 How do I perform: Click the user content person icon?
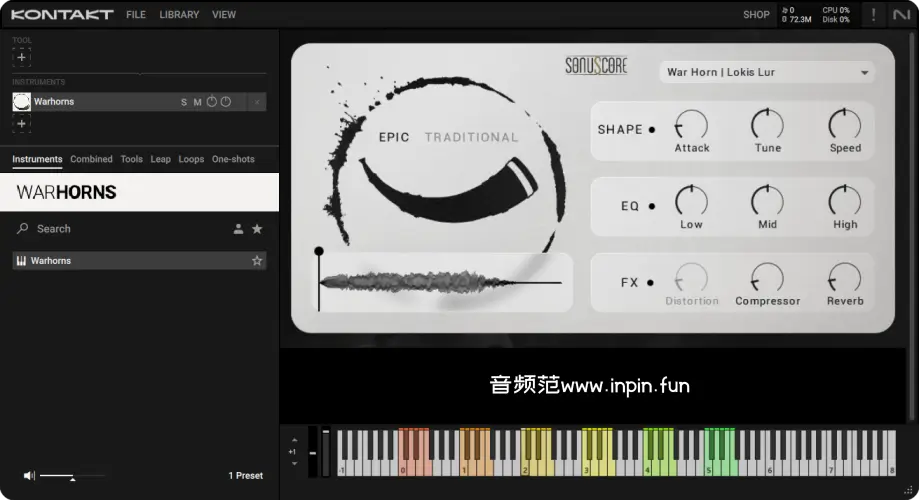tap(238, 229)
